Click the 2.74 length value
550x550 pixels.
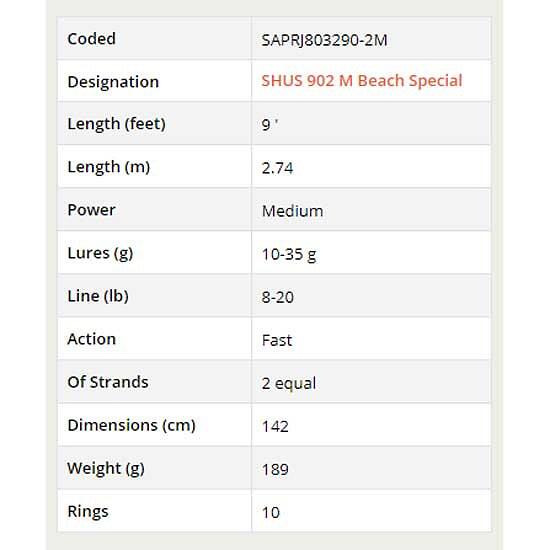click(277, 168)
